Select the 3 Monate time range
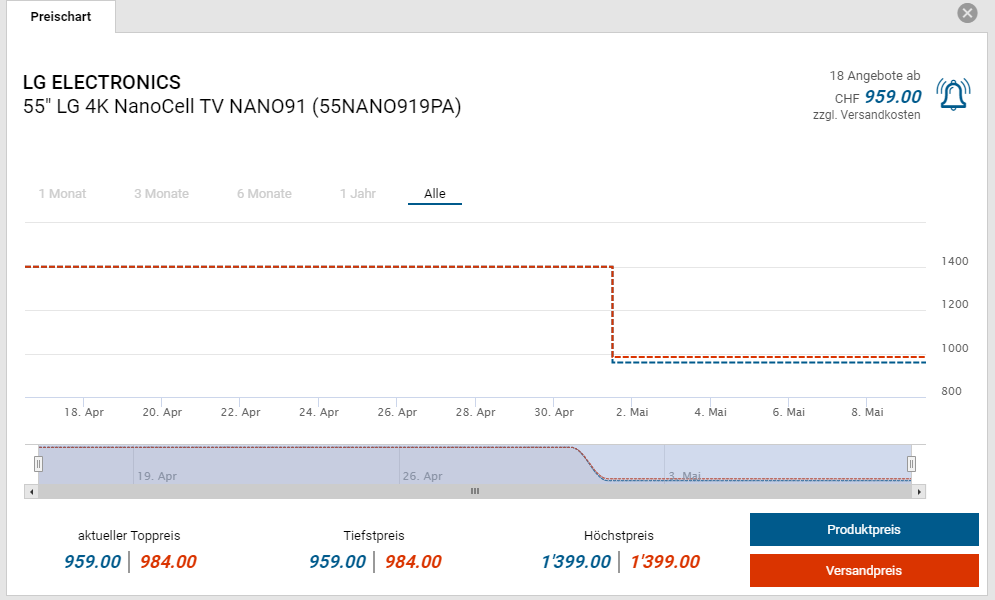995x600 pixels. 161,194
